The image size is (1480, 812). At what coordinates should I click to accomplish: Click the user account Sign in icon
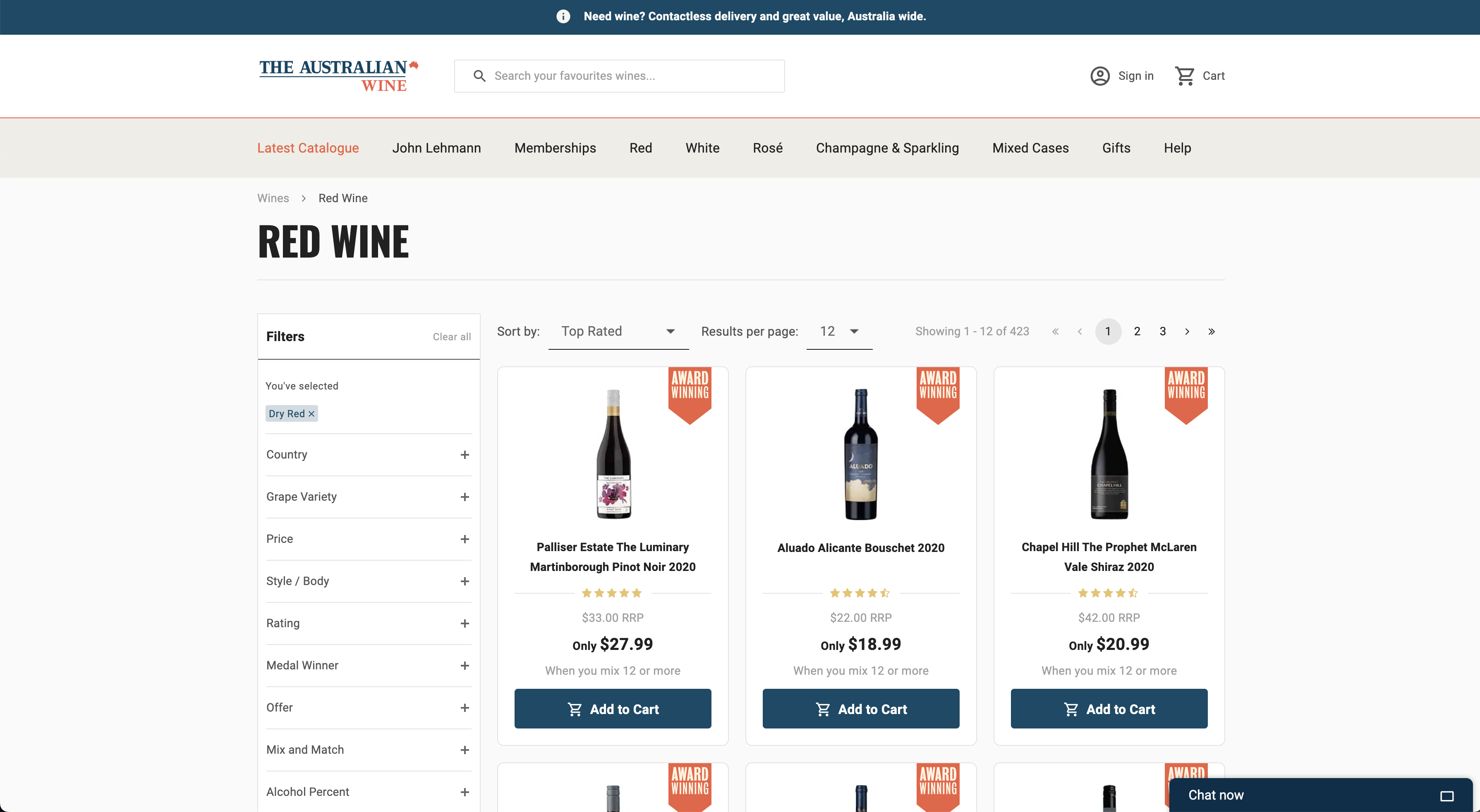click(1099, 76)
